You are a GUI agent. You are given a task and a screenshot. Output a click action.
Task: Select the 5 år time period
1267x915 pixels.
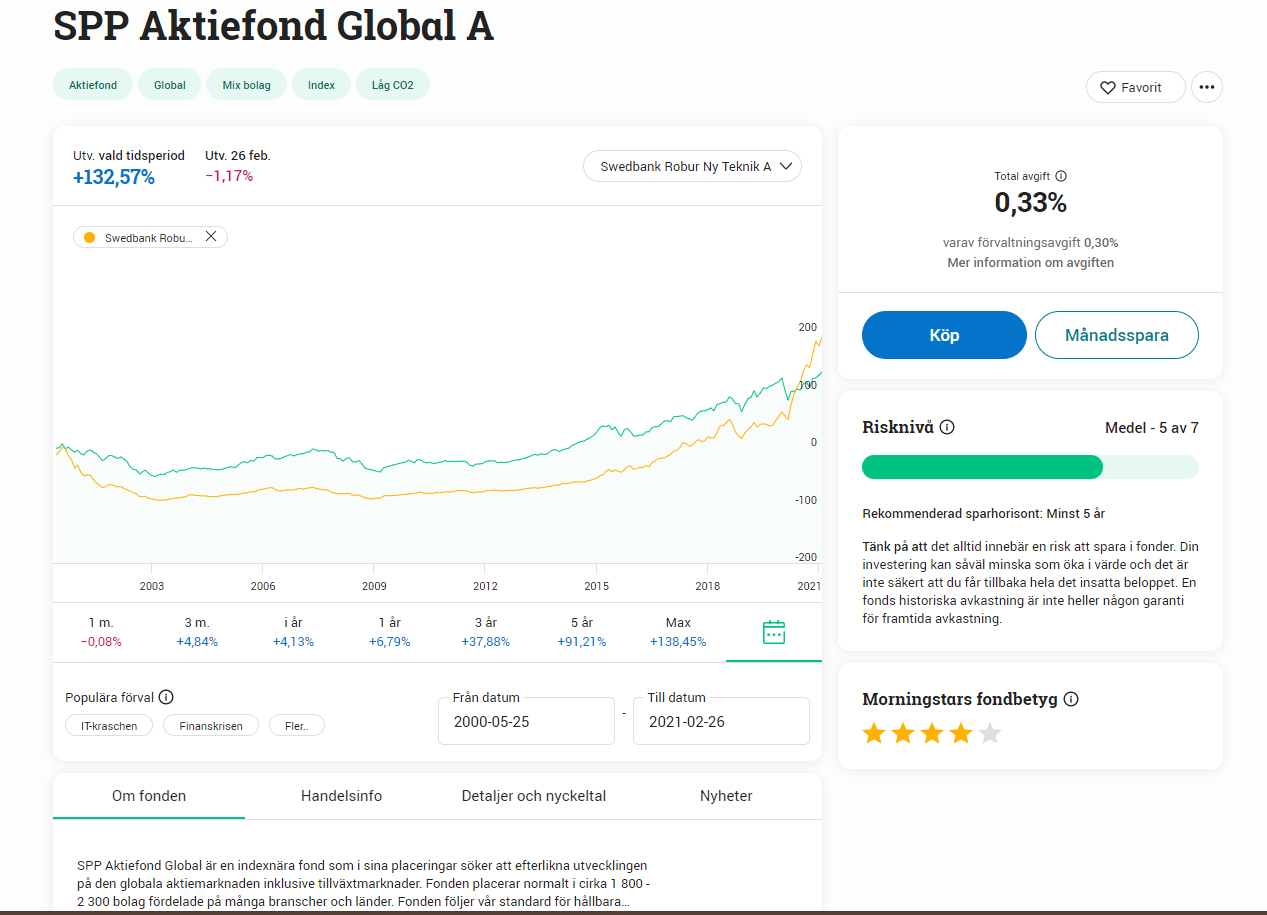581,632
